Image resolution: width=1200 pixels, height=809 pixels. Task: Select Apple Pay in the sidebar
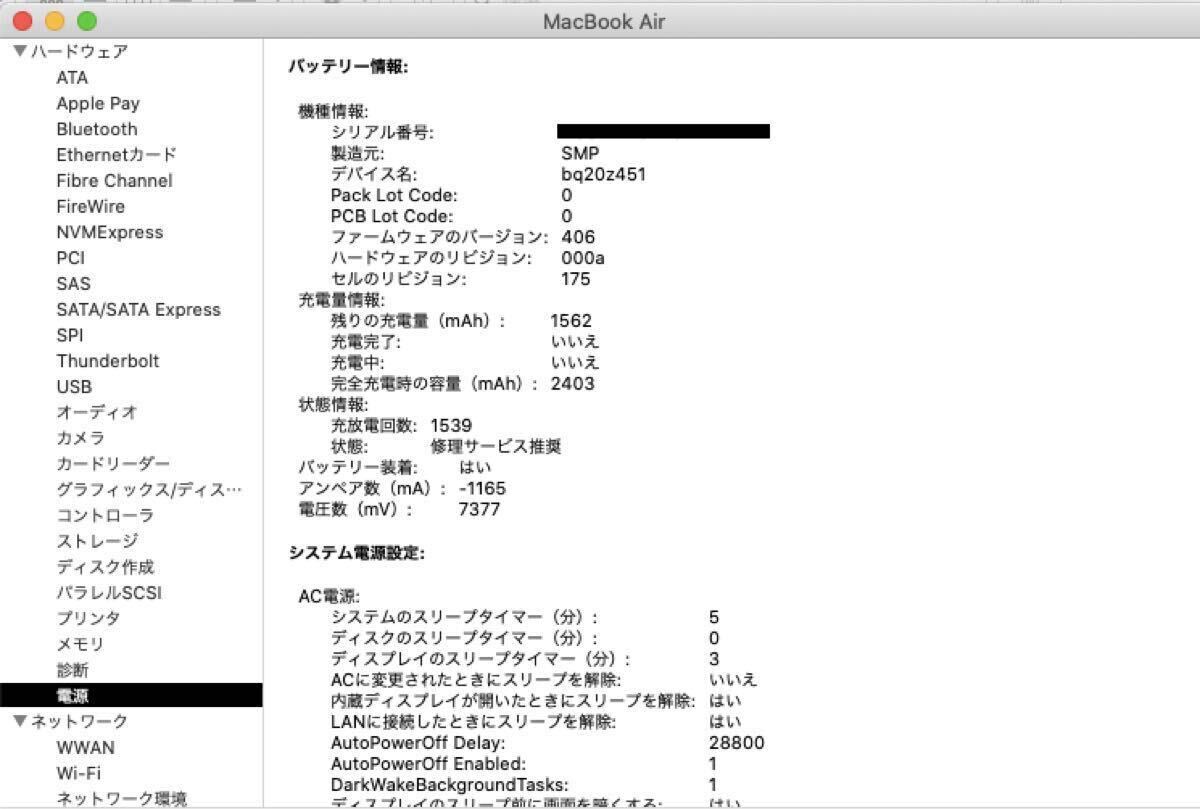pos(98,103)
